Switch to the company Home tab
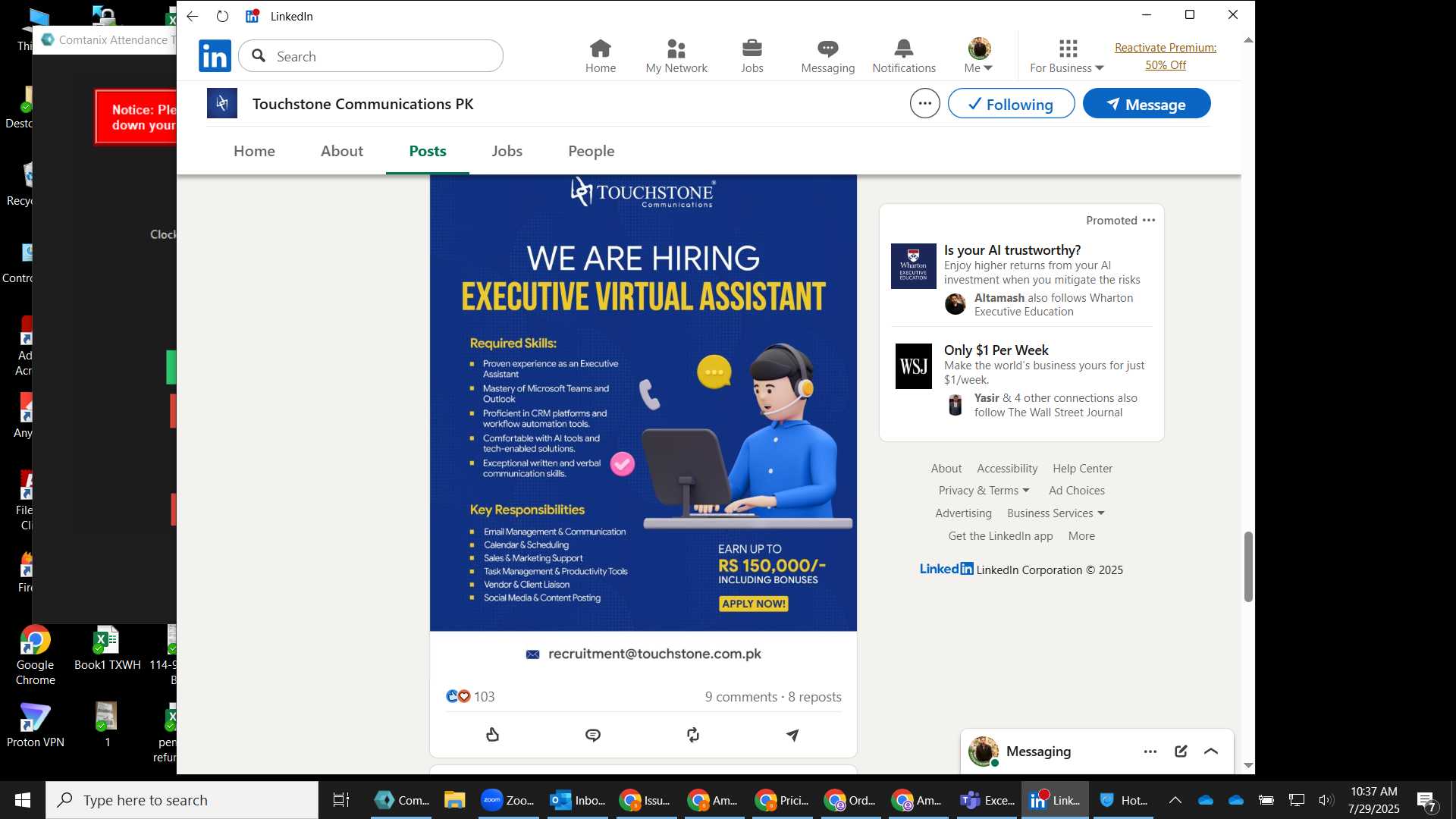 [254, 151]
